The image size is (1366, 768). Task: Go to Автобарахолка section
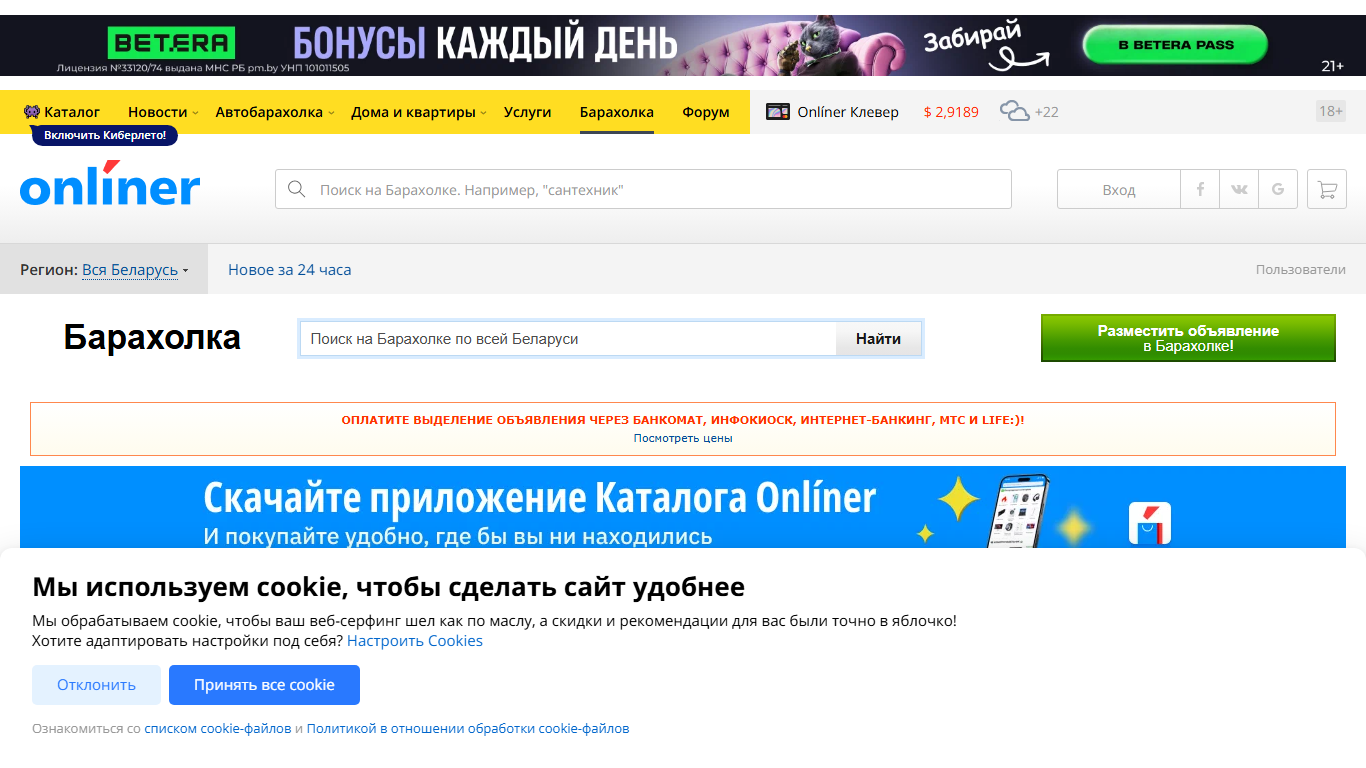269,112
